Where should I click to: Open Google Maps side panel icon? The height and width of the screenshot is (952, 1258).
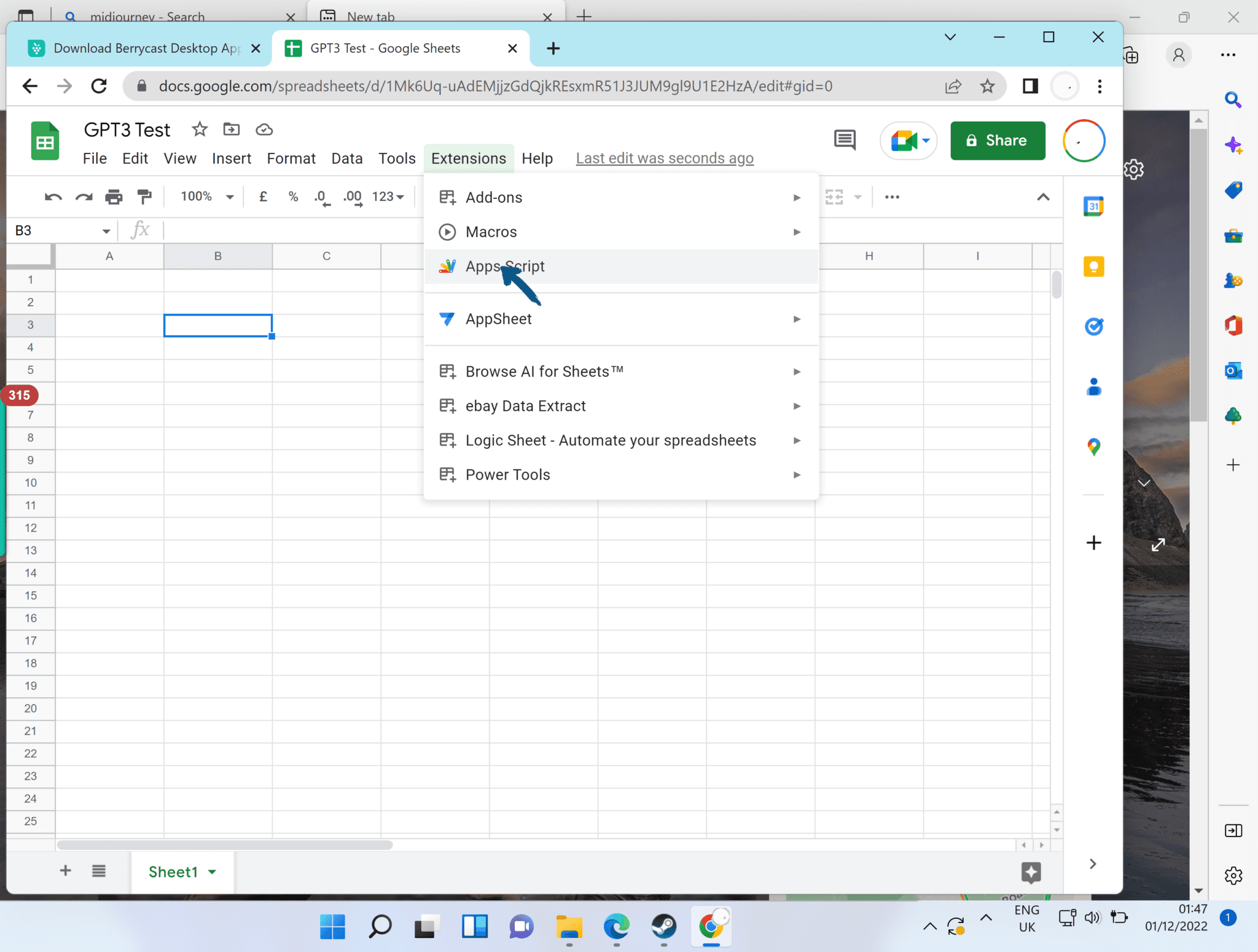1093,447
